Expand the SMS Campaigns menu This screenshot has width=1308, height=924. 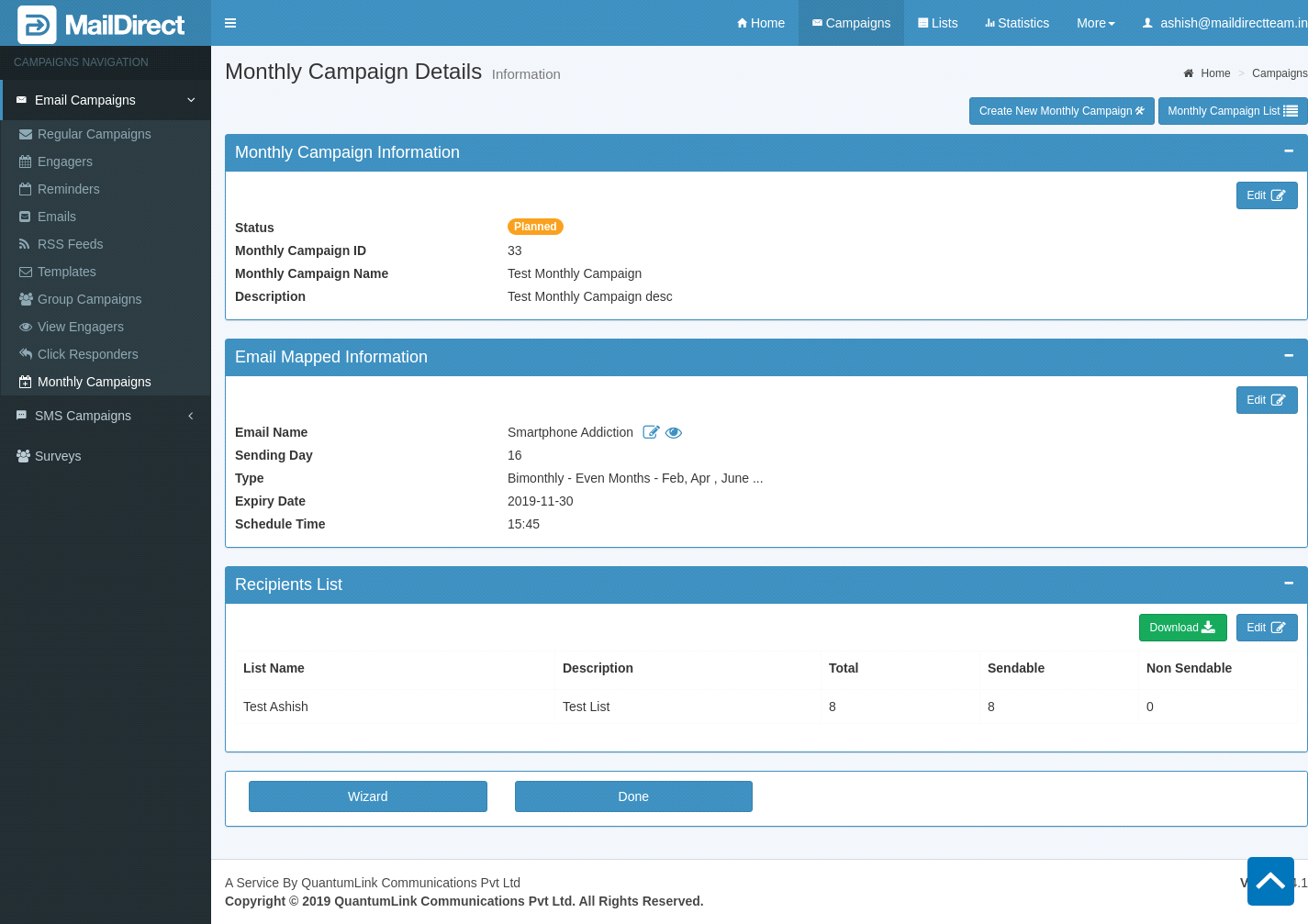[x=83, y=416]
